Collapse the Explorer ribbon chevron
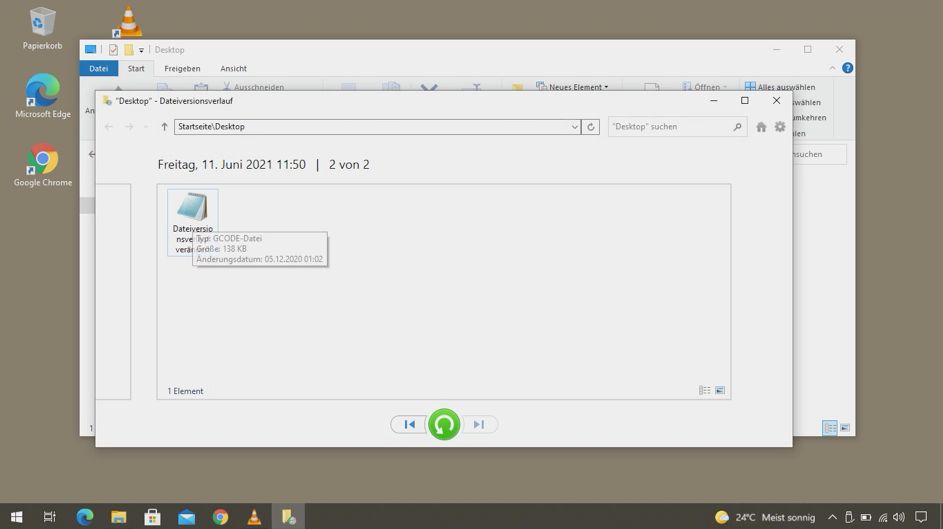 click(832, 68)
